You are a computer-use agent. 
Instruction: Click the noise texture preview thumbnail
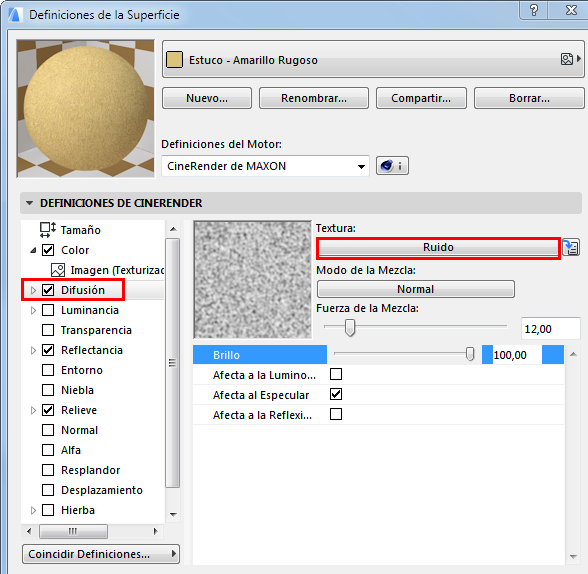(252, 279)
